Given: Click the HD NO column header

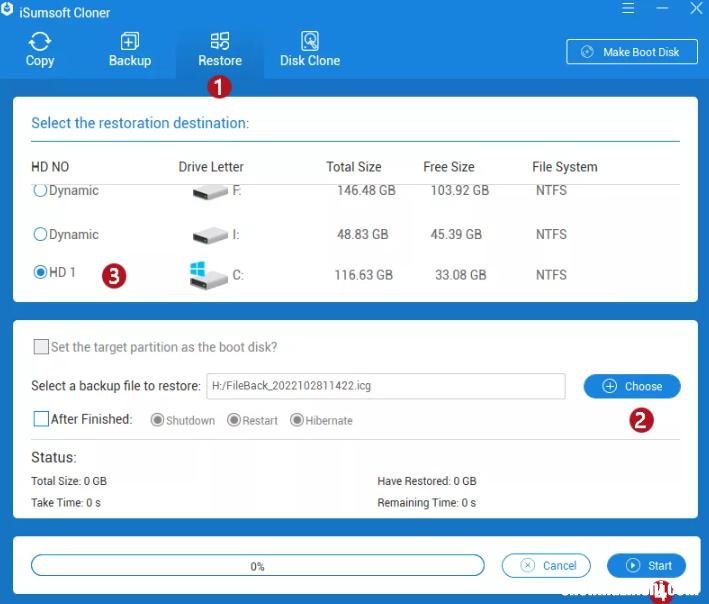Looking at the screenshot, I should [50, 167].
